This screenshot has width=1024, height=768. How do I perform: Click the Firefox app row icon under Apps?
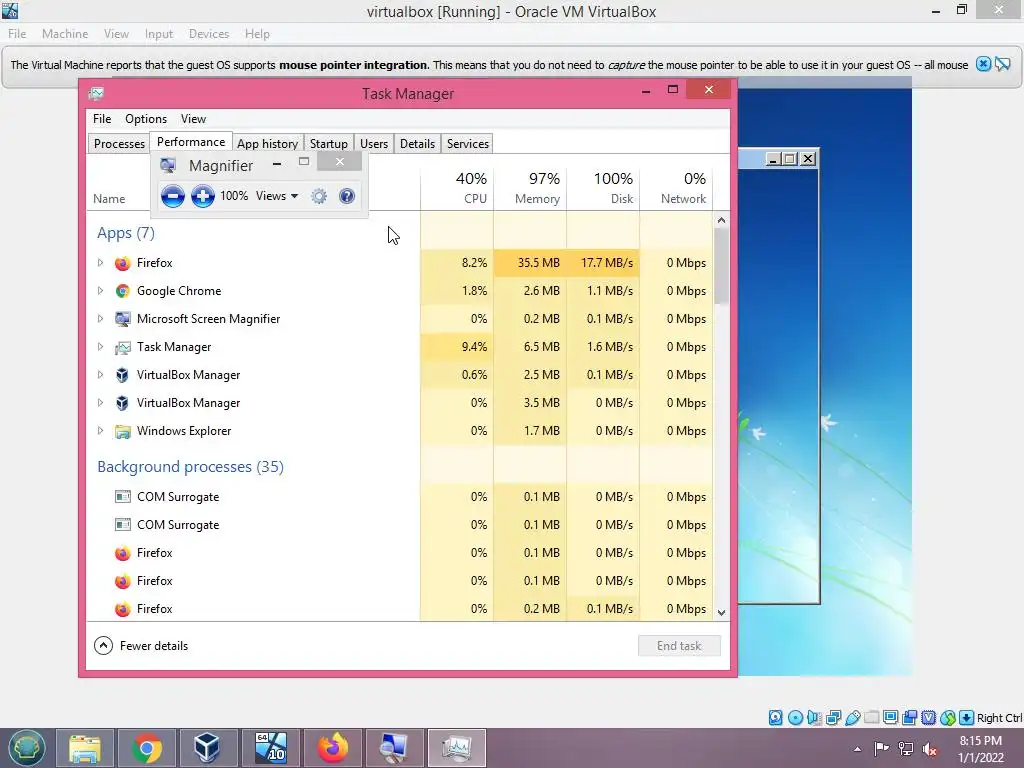(x=122, y=263)
